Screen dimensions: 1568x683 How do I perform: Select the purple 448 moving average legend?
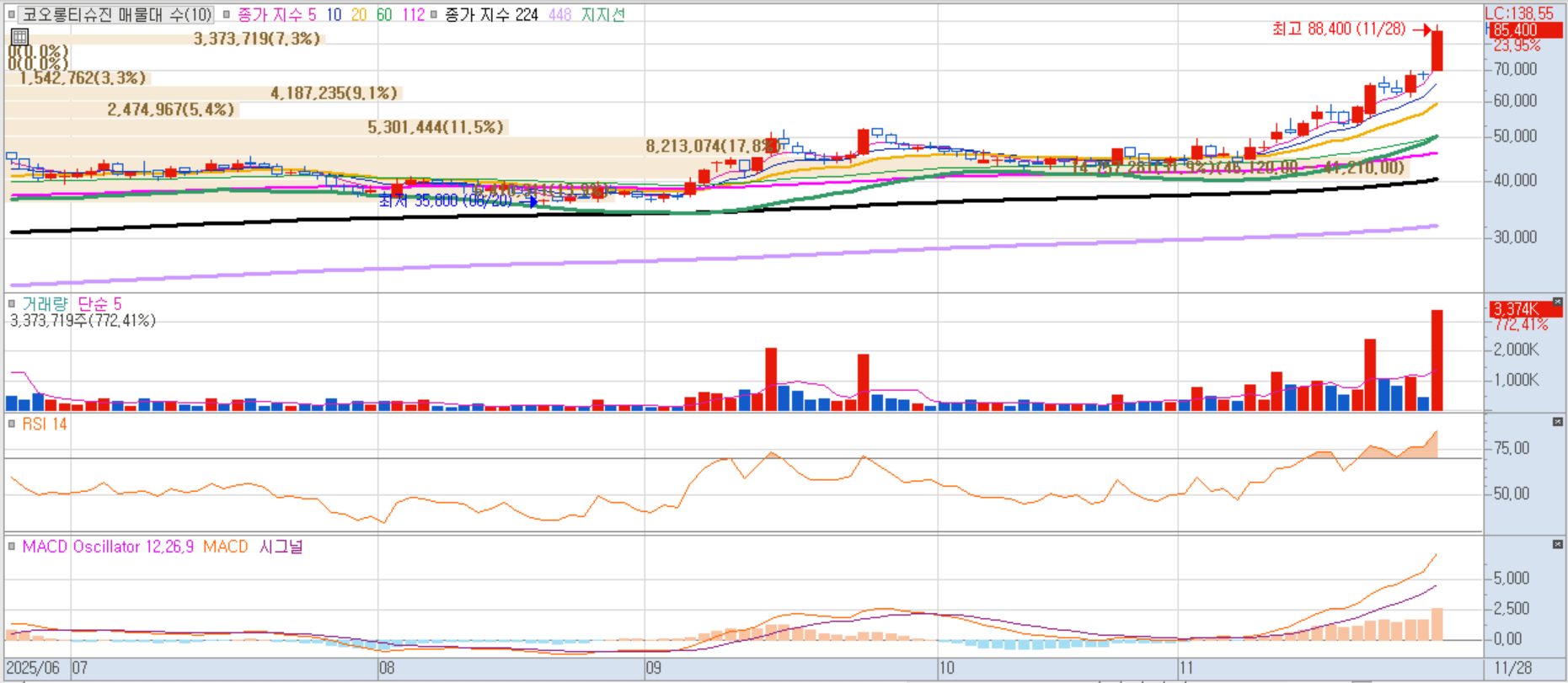[559, 14]
